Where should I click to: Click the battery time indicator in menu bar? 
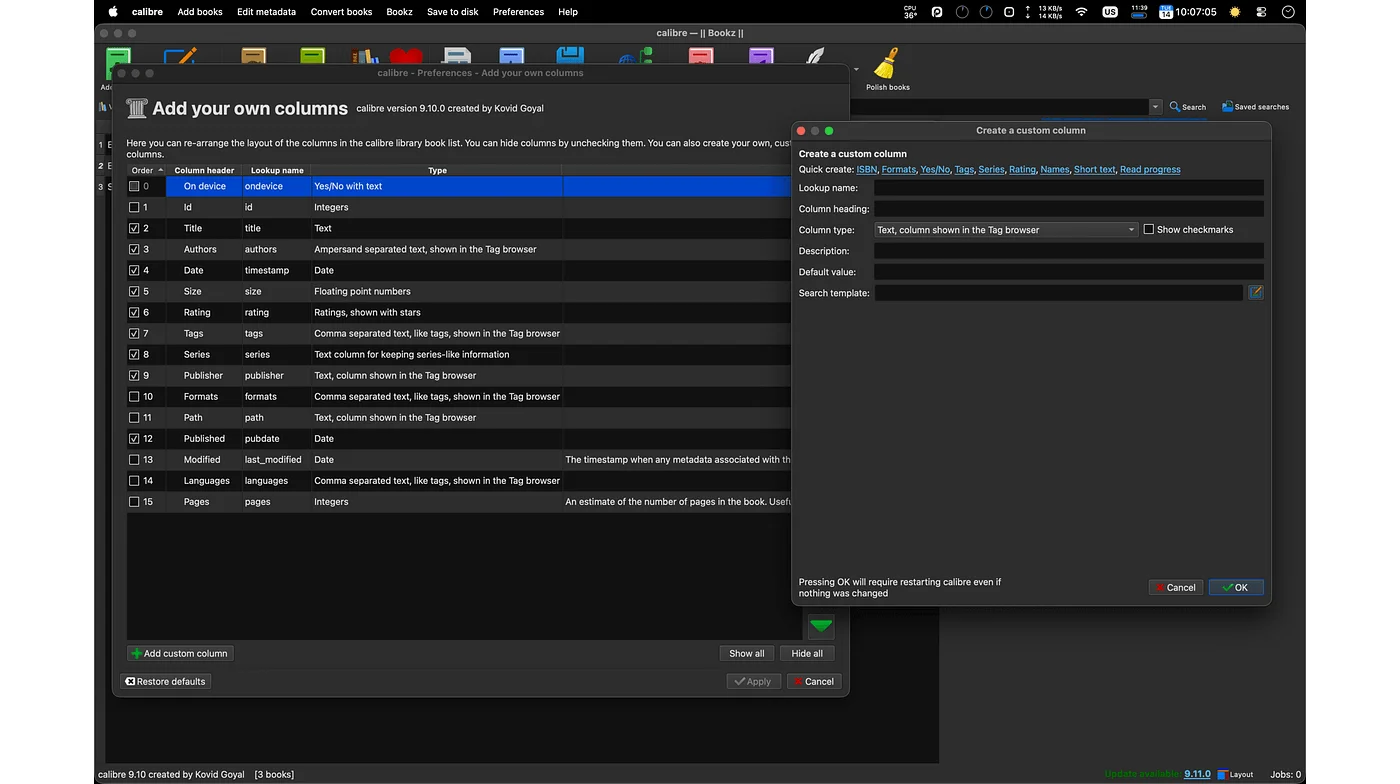[x=1139, y=12]
